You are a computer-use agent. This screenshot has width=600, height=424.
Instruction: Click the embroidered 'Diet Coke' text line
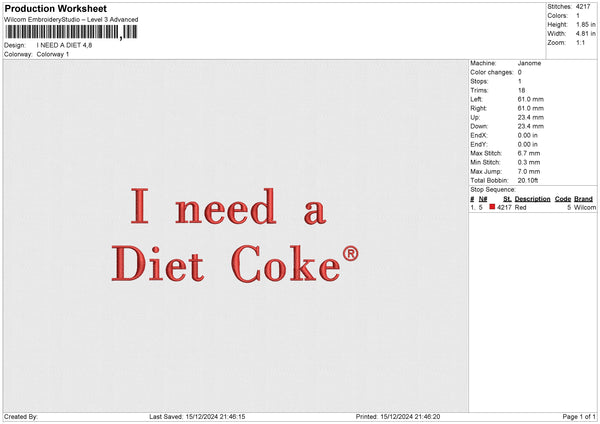coord(226,263)
